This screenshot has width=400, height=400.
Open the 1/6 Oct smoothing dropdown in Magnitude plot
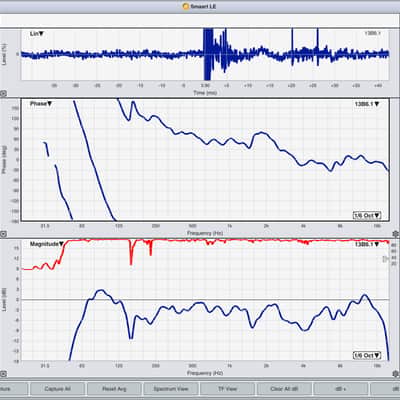(x=367, y=356)
